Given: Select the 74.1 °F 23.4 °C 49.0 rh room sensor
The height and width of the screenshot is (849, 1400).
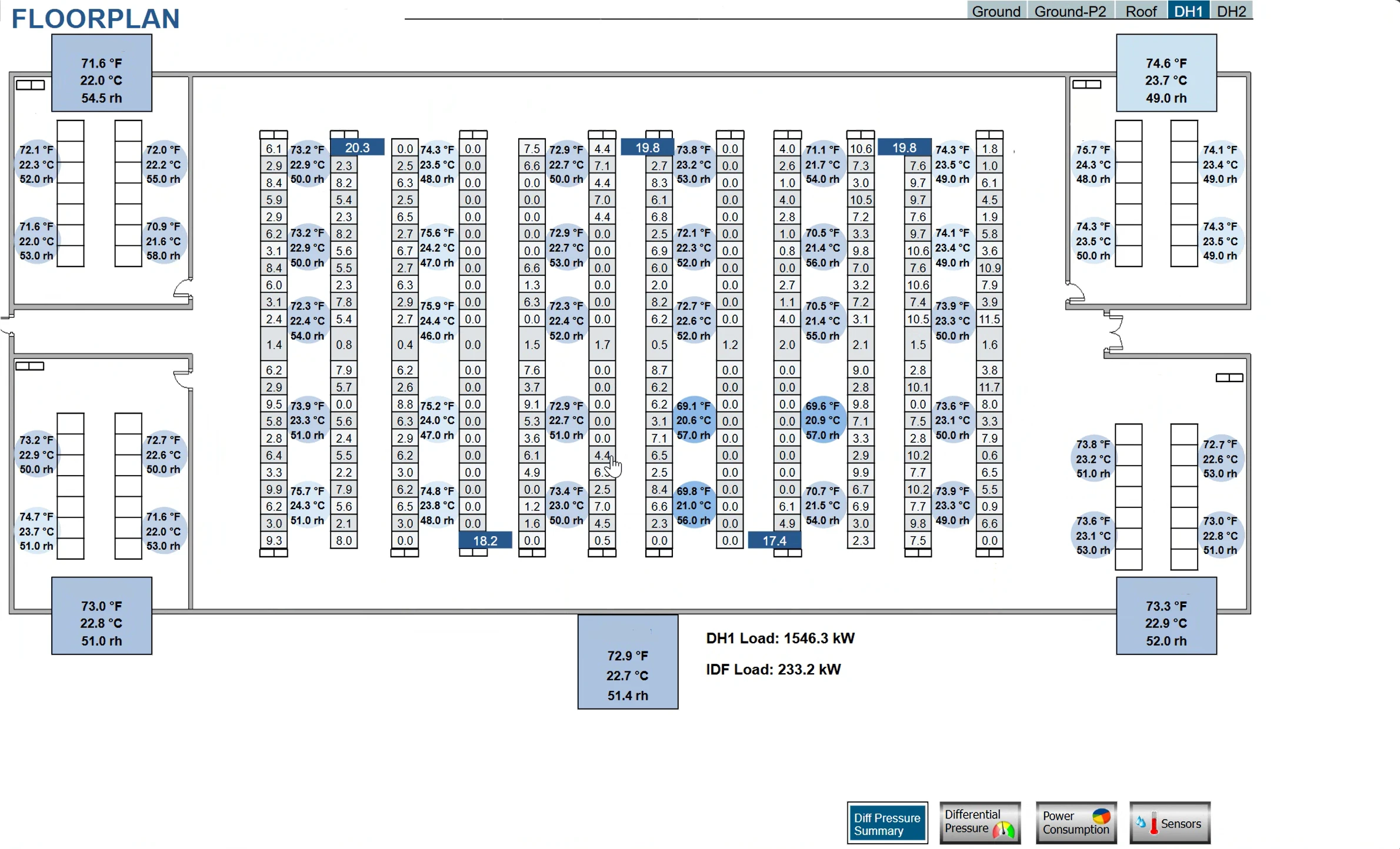Looking at the screenshot, I should coord(1220,164).
